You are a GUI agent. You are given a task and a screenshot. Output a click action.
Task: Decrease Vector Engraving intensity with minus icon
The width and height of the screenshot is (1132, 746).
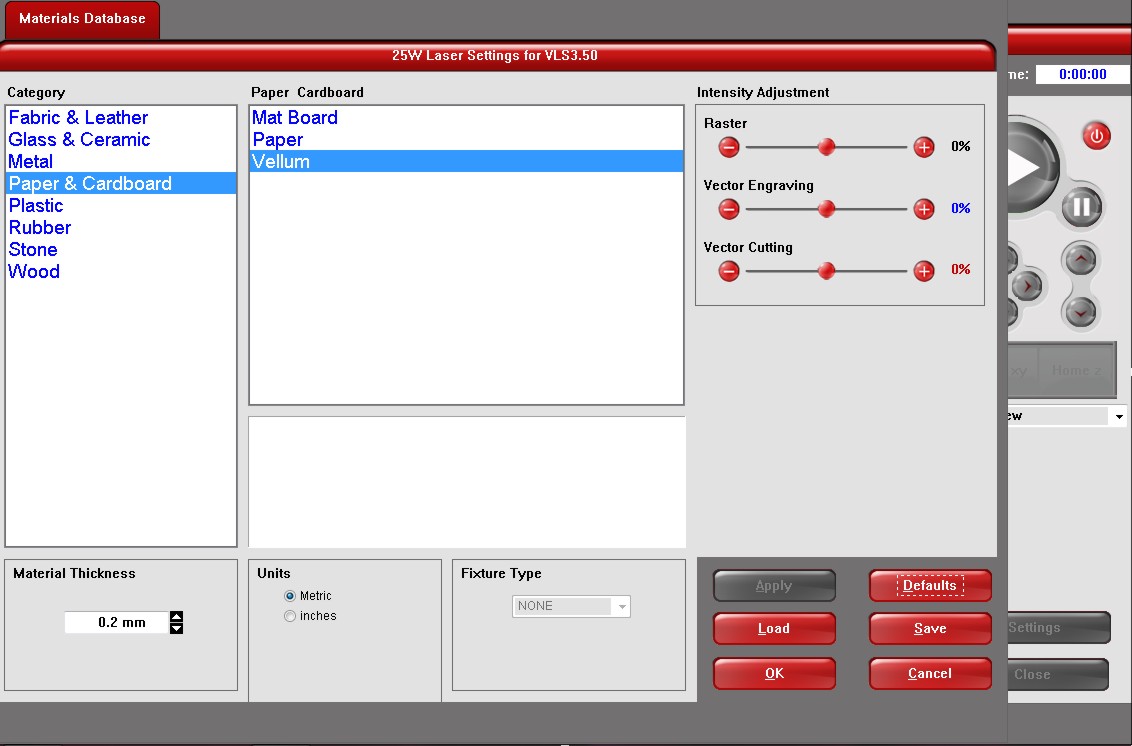click(x=729, y=209)
